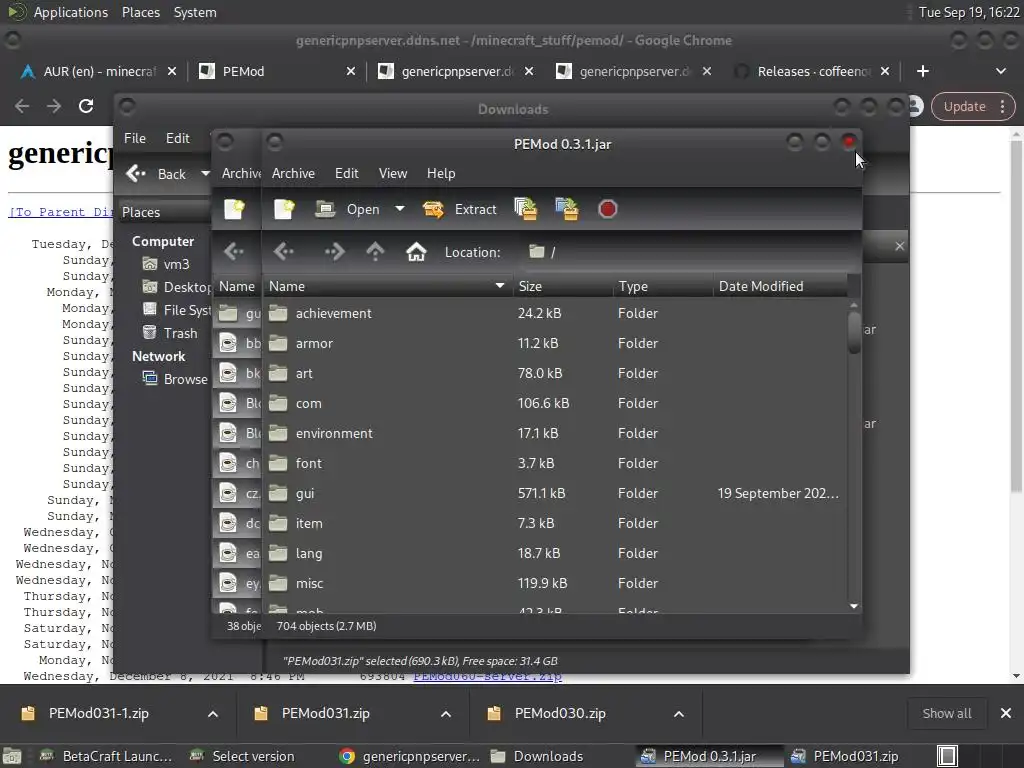Sort archive contents by Name column

(387, 286)
